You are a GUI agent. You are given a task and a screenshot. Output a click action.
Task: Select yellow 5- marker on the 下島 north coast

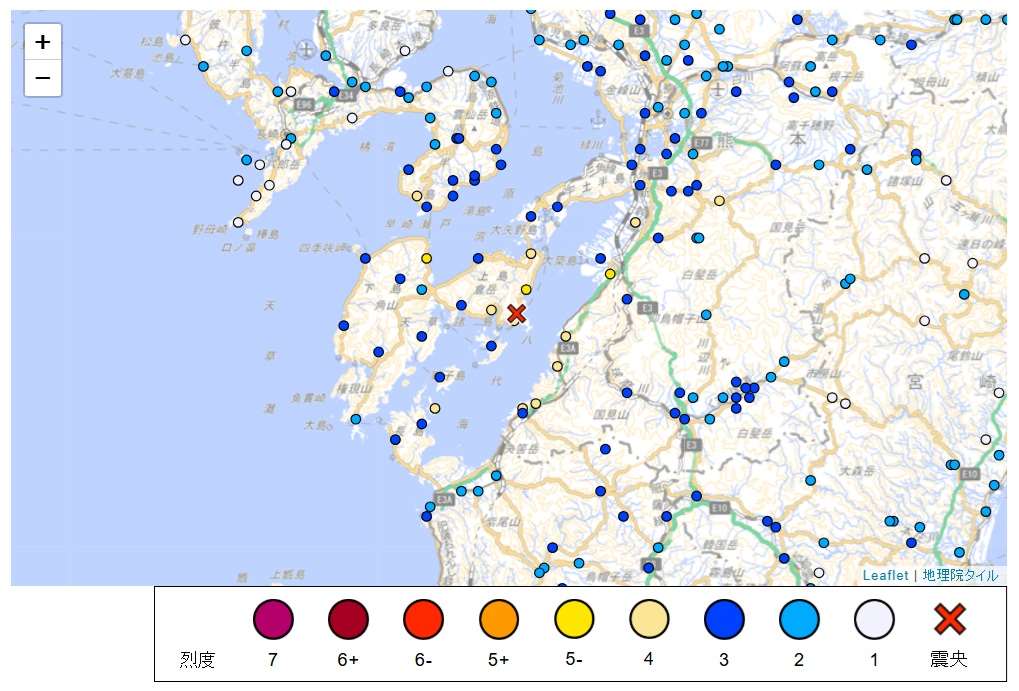(x=426, y=258)
